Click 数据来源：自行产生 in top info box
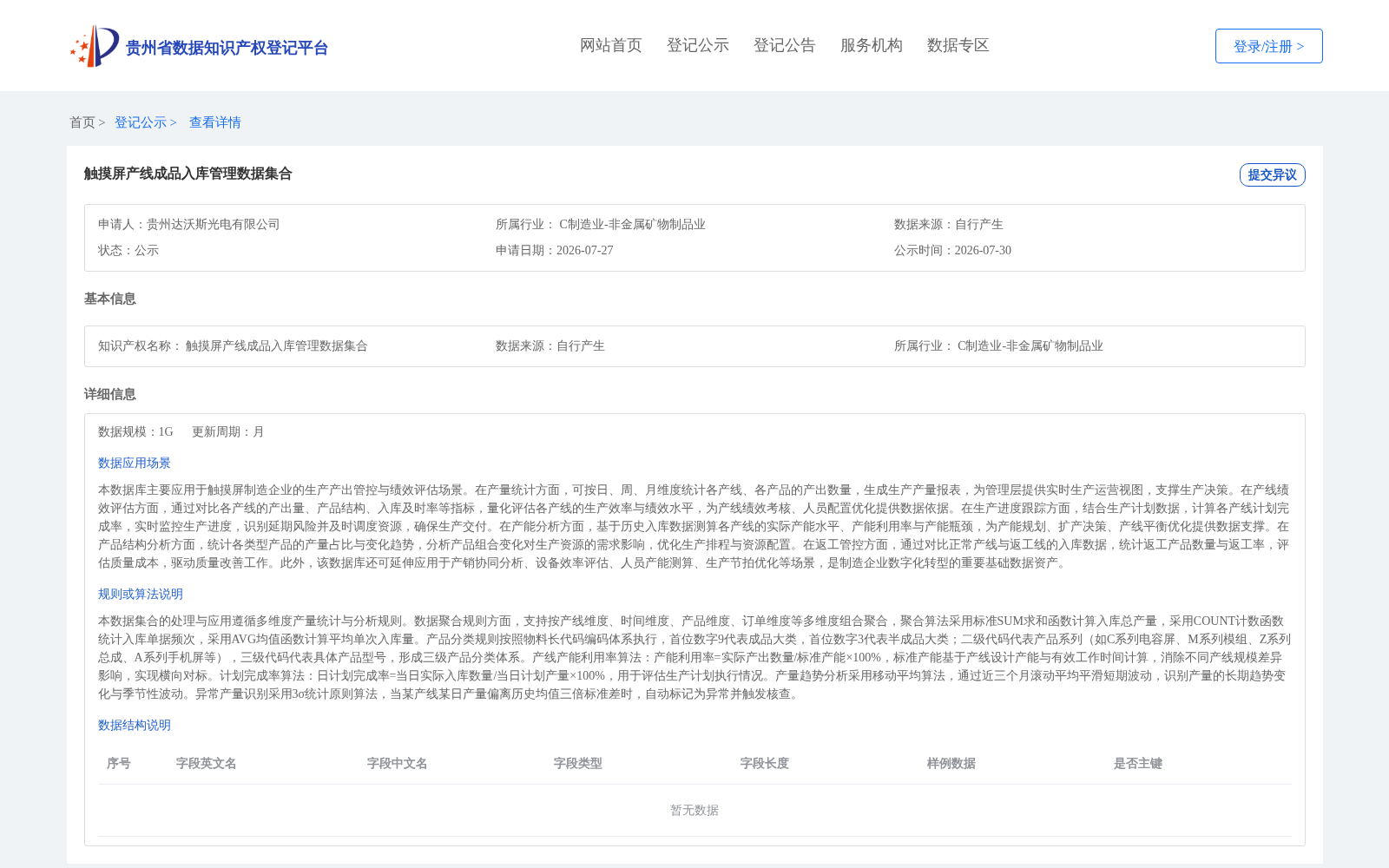This screenshot has width=1389, height=868. point(949,224)
